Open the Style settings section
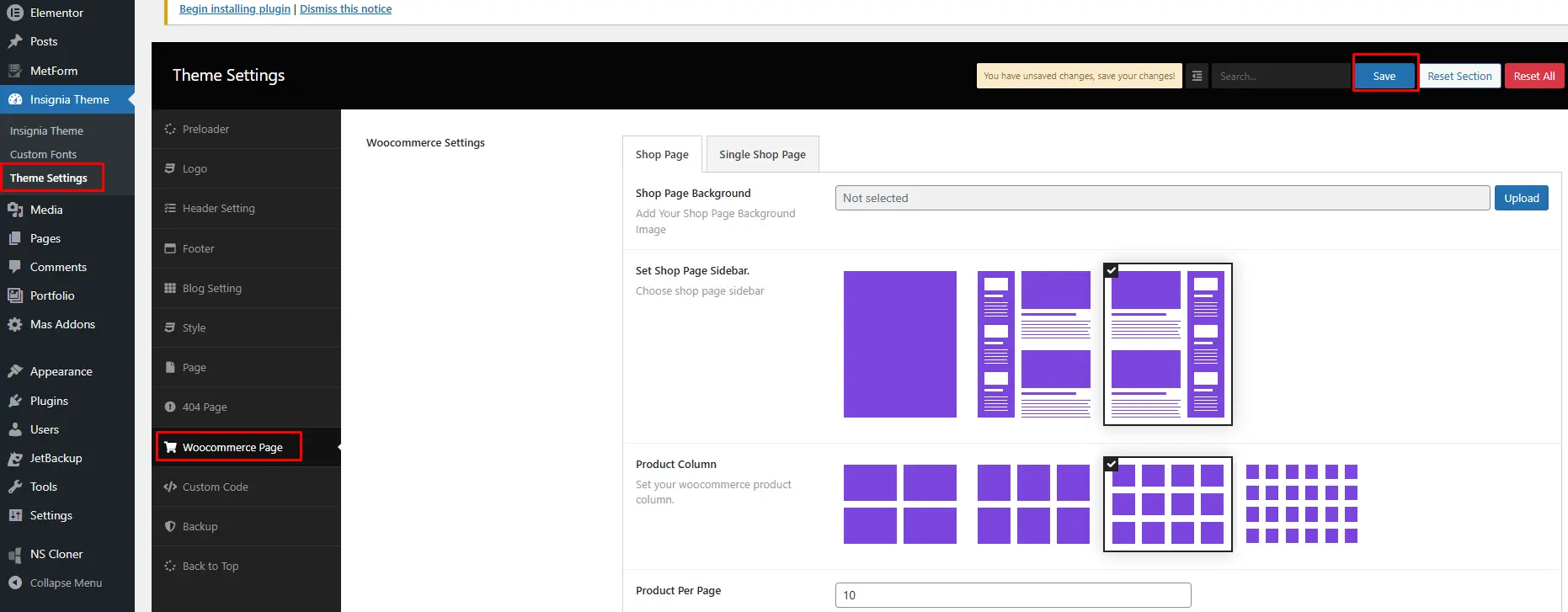 pyautogui.click(x=247, y=327)
